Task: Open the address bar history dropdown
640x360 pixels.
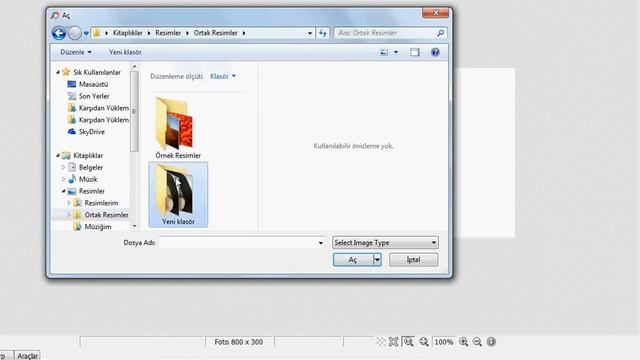Action: click(x=310, y=33)
